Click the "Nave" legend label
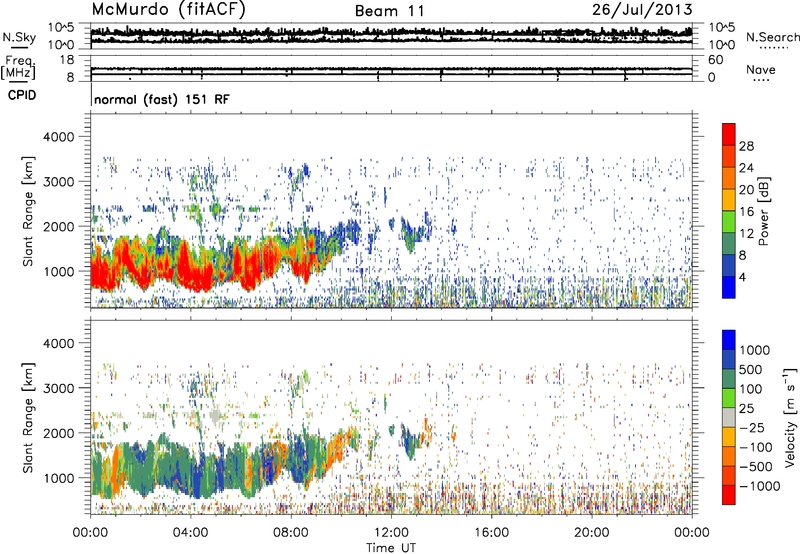 [760, 69]
